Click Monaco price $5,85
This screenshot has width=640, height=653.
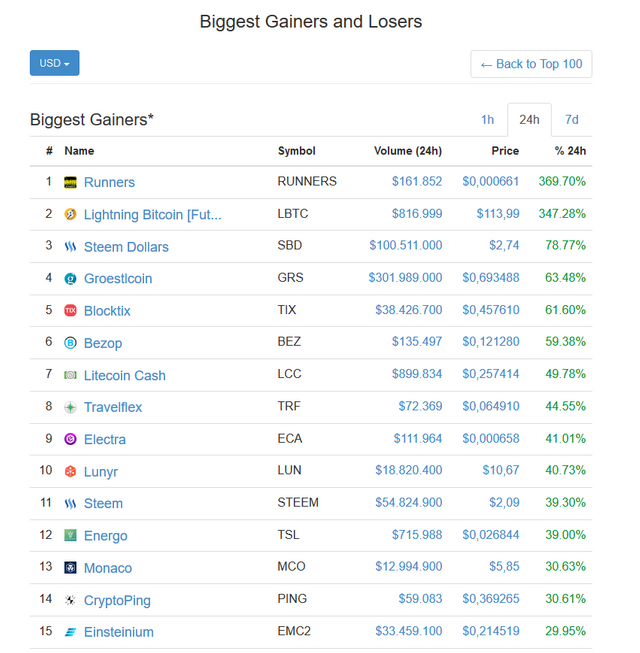pyautogui.click(x=504, y=567)
